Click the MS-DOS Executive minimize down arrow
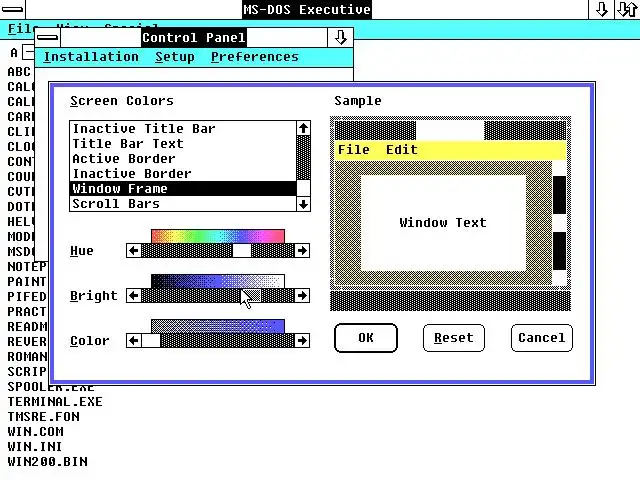The image size is (640, 480). tap(601, 9)
